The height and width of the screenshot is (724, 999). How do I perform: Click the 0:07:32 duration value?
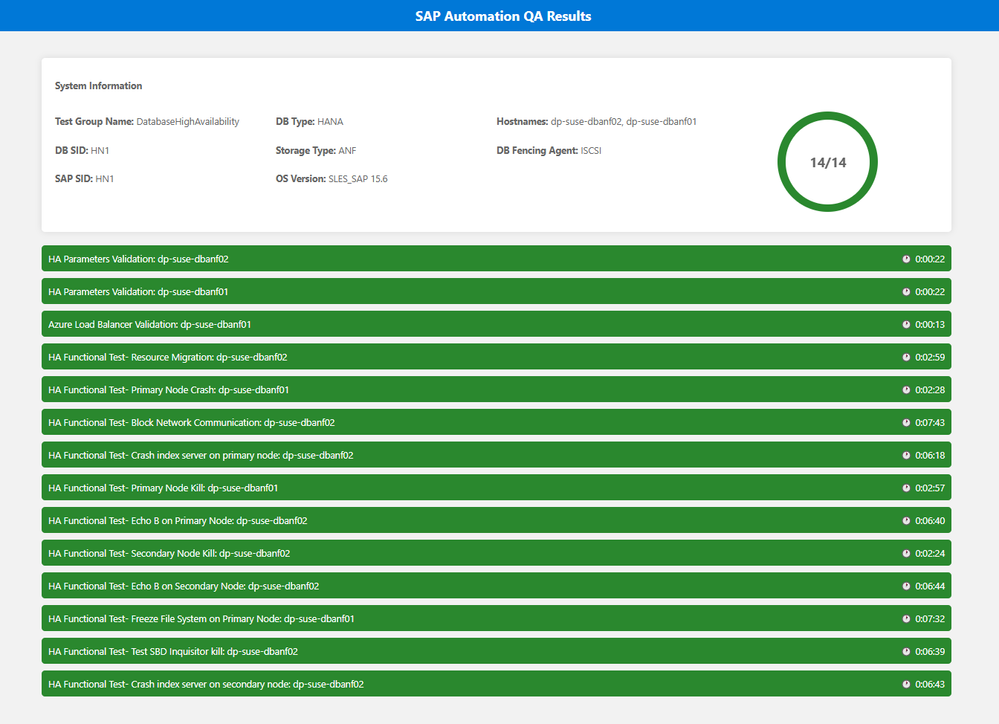(930, 619)
